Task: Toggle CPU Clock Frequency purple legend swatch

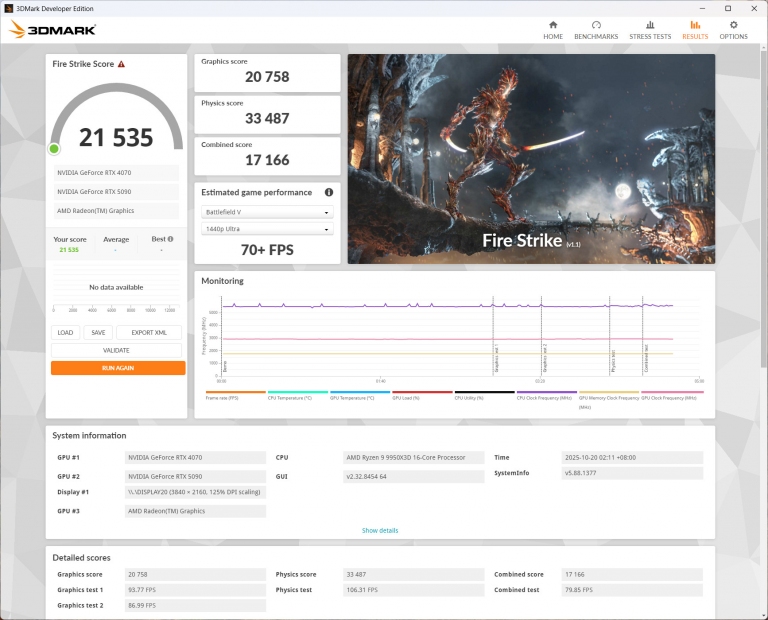Action: (546, 393)
